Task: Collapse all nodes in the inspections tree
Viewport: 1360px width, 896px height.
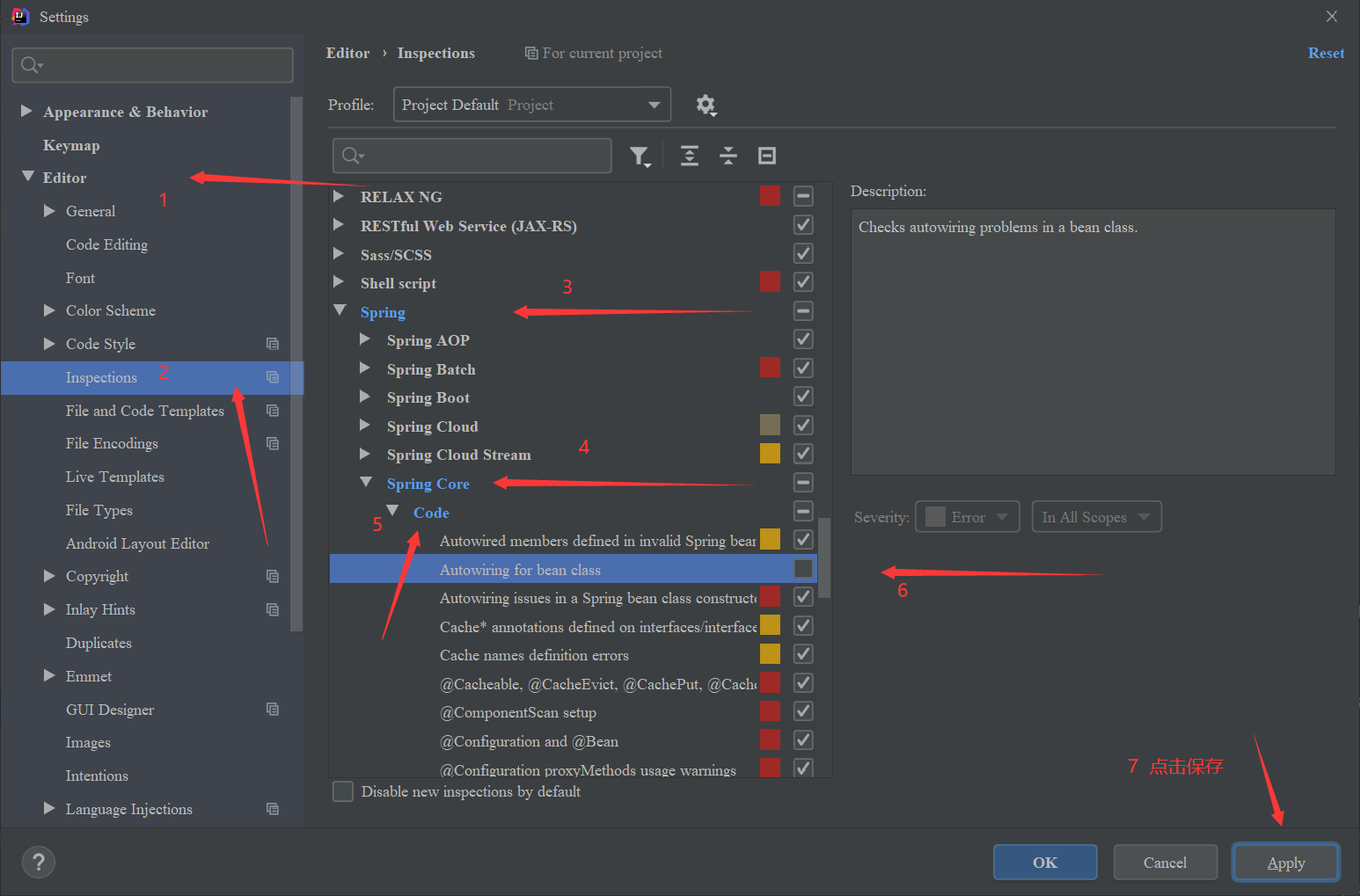Action: [728, 156]
